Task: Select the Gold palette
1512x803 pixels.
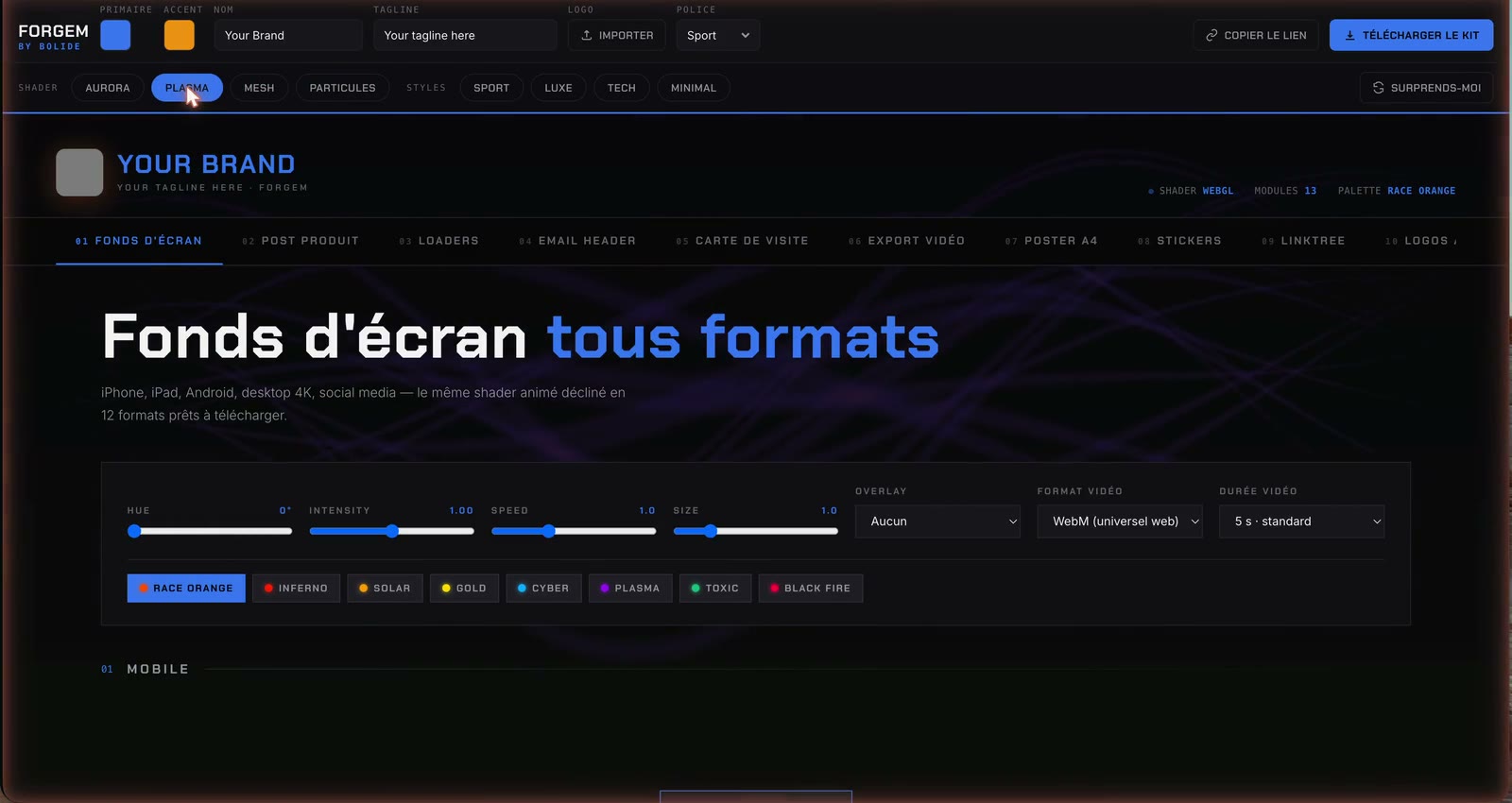Action: 464,589
